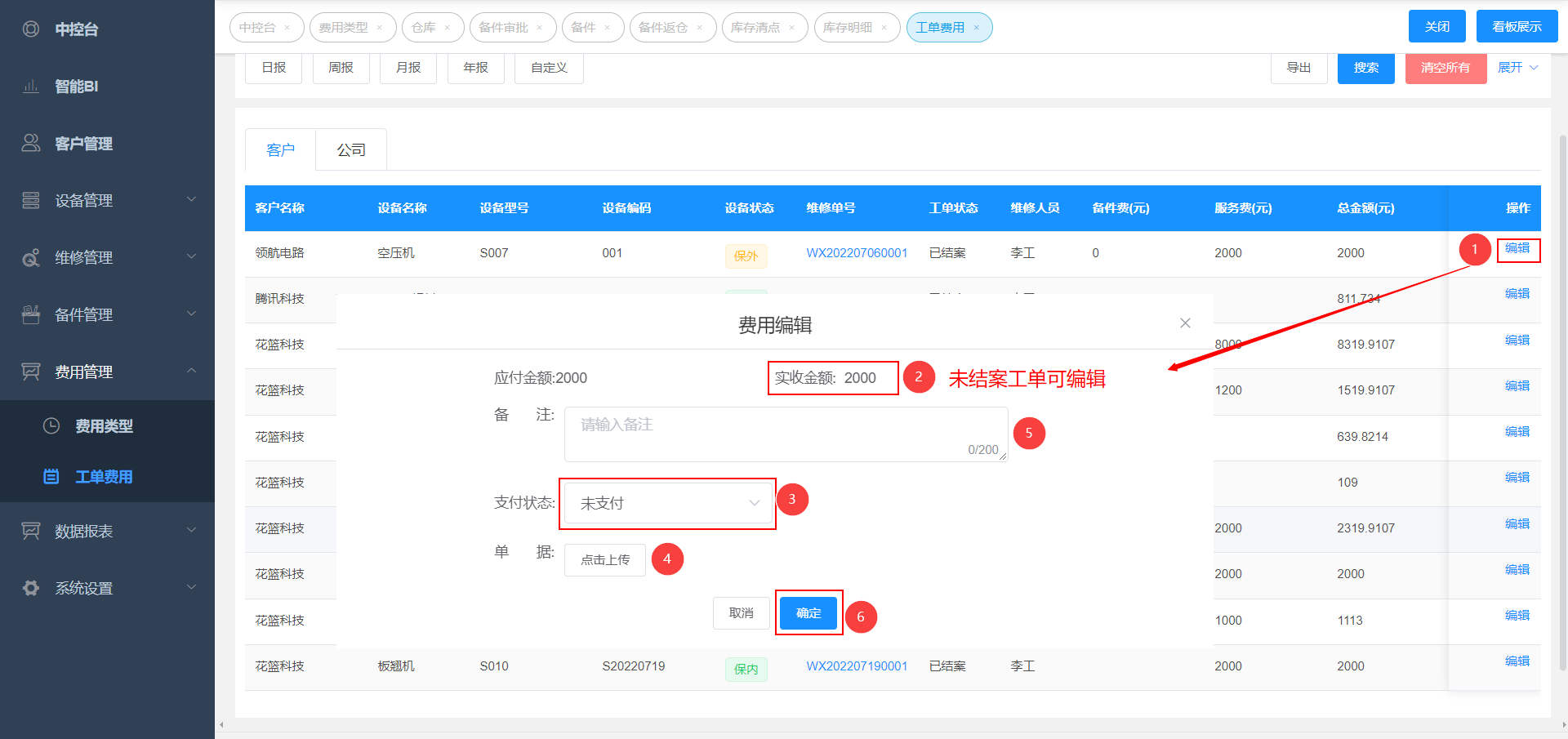Image resolution: width=1568 pixels, height=739 pixels.
Task: Close the 费用编辑 dialog with X icon
Action: 1185,323
